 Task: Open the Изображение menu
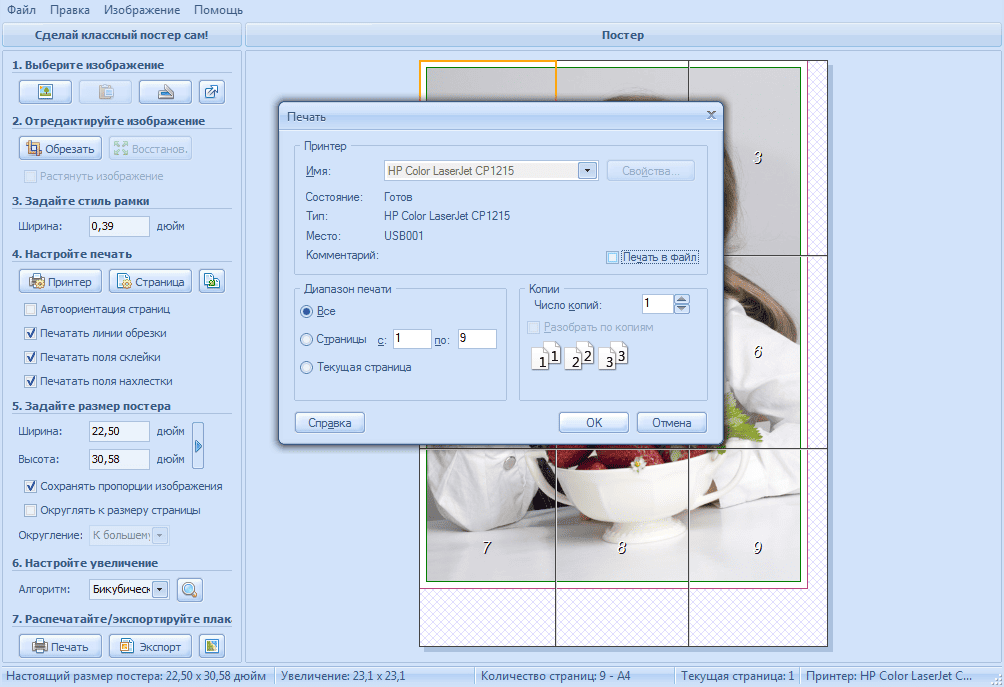point(142,10)
